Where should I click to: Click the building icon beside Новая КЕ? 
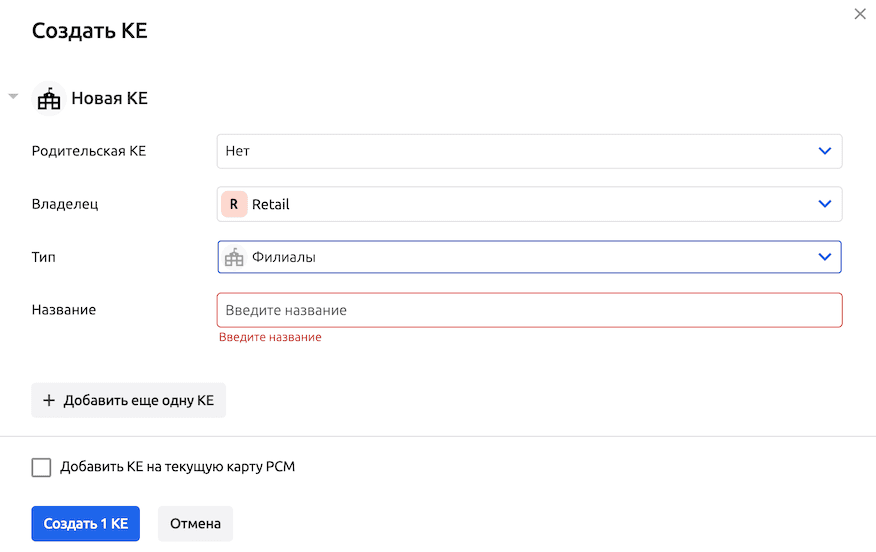point(48,99)
